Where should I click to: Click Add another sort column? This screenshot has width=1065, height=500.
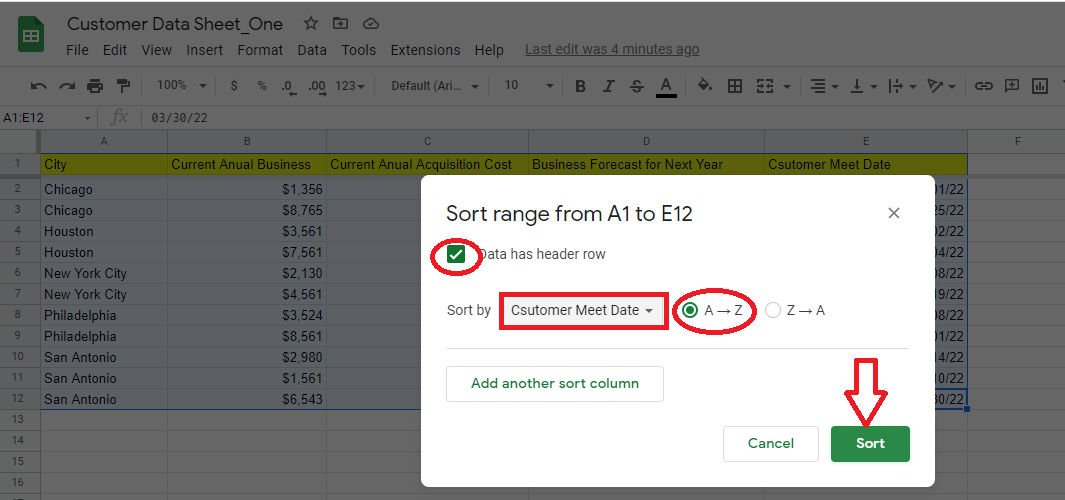coord(554,383)
